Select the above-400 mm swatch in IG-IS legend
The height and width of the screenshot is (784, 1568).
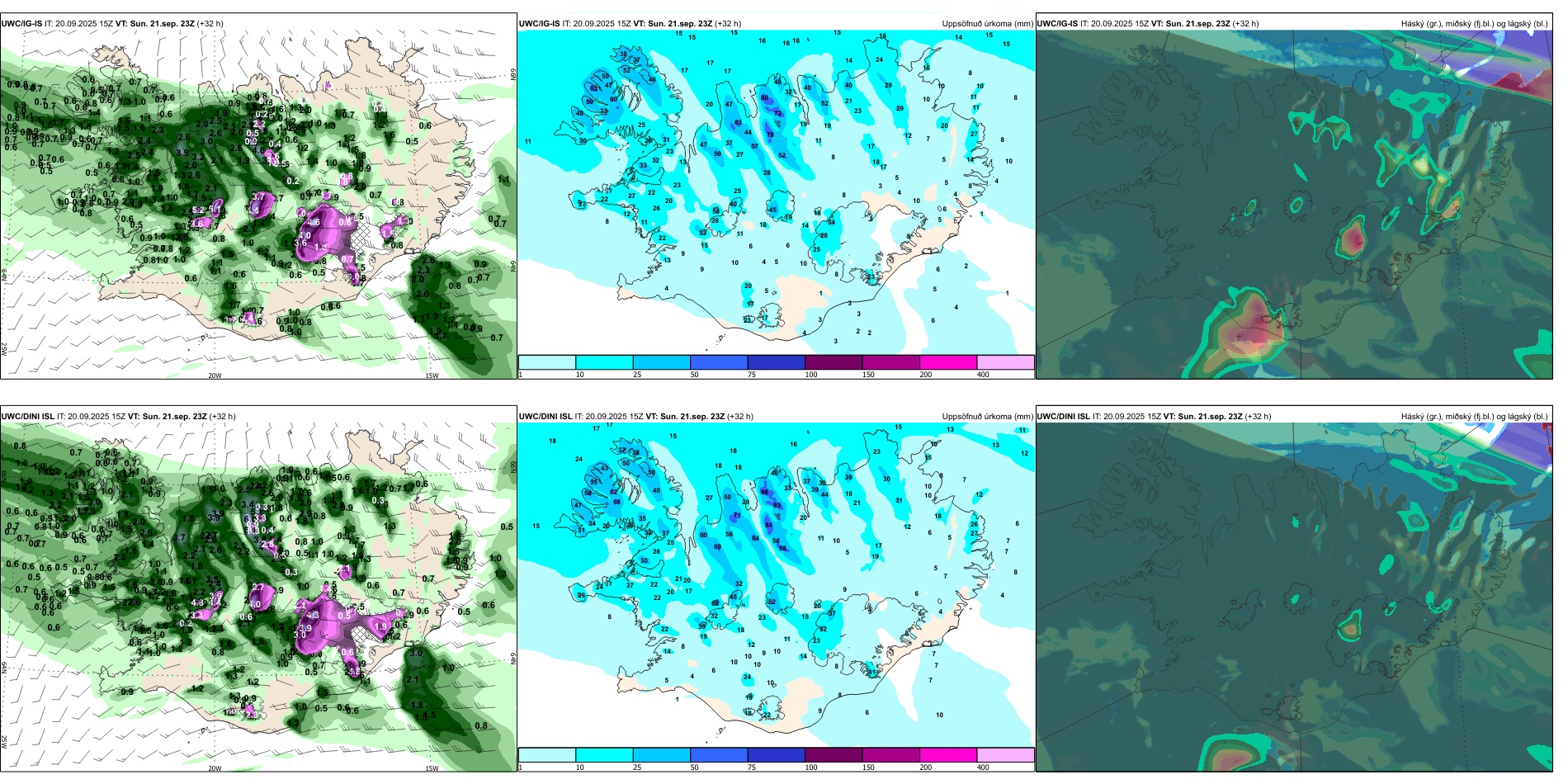click(x=1005, y=362)
